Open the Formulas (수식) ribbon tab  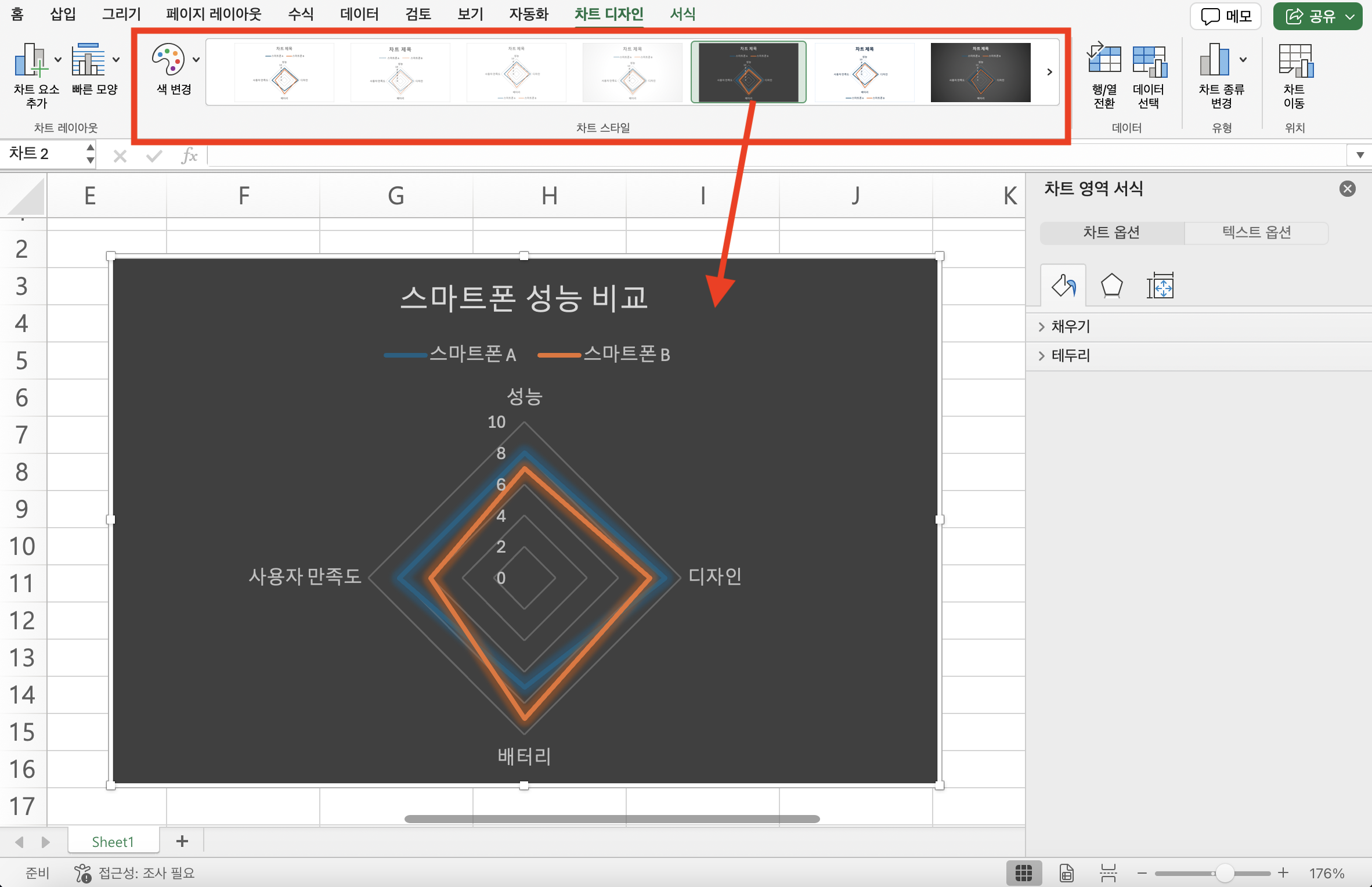point(301,14)
